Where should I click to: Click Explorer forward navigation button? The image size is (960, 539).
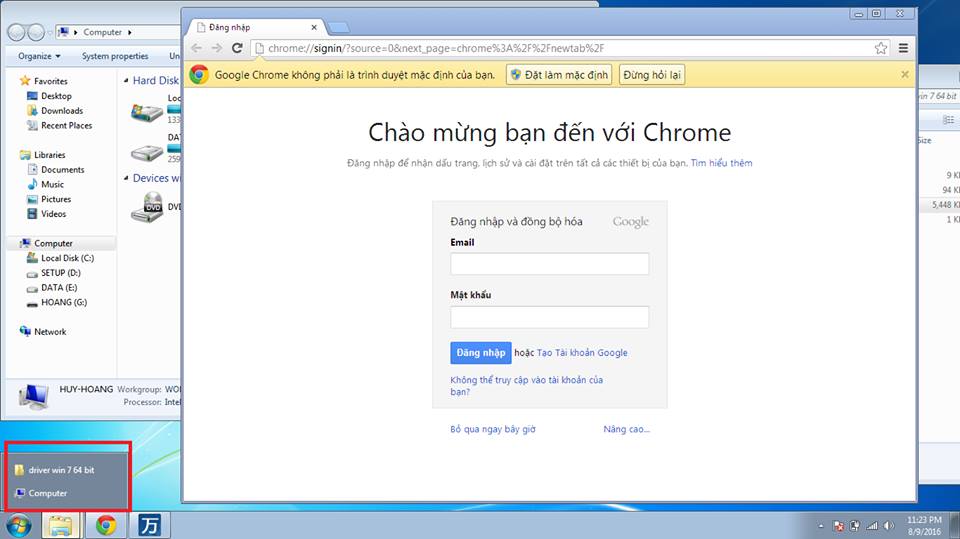36,32
